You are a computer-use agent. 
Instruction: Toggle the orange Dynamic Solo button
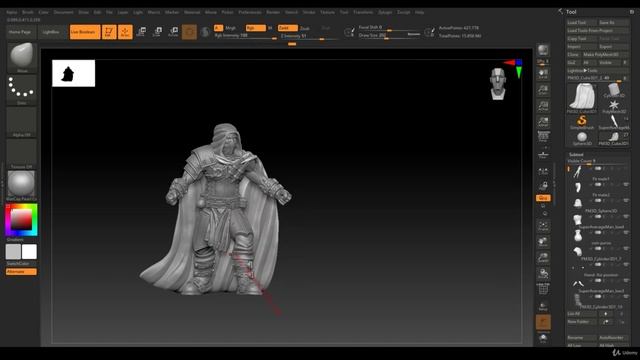pos(543,322)
